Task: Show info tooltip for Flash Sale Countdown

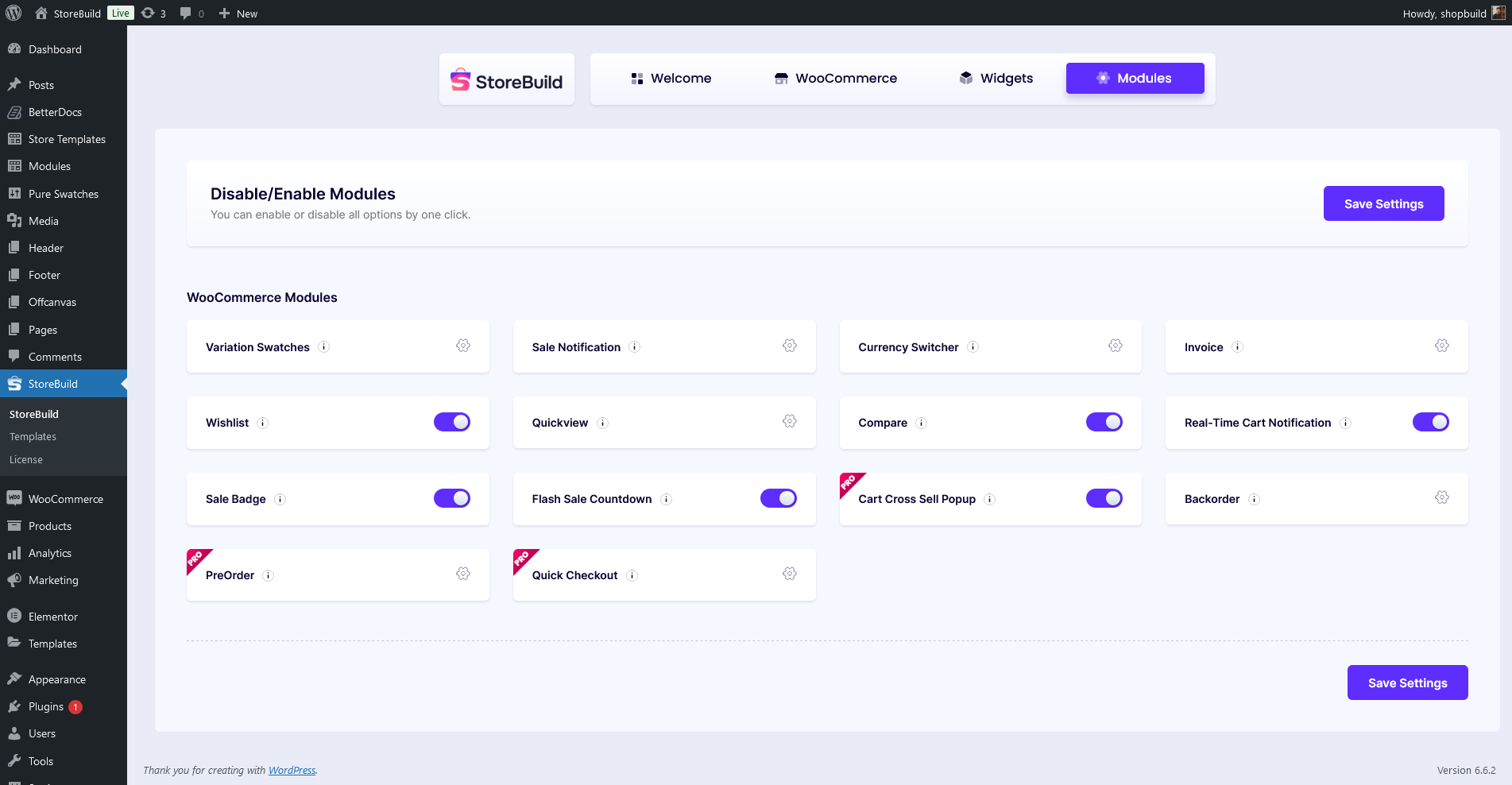Action: (667, 500)
